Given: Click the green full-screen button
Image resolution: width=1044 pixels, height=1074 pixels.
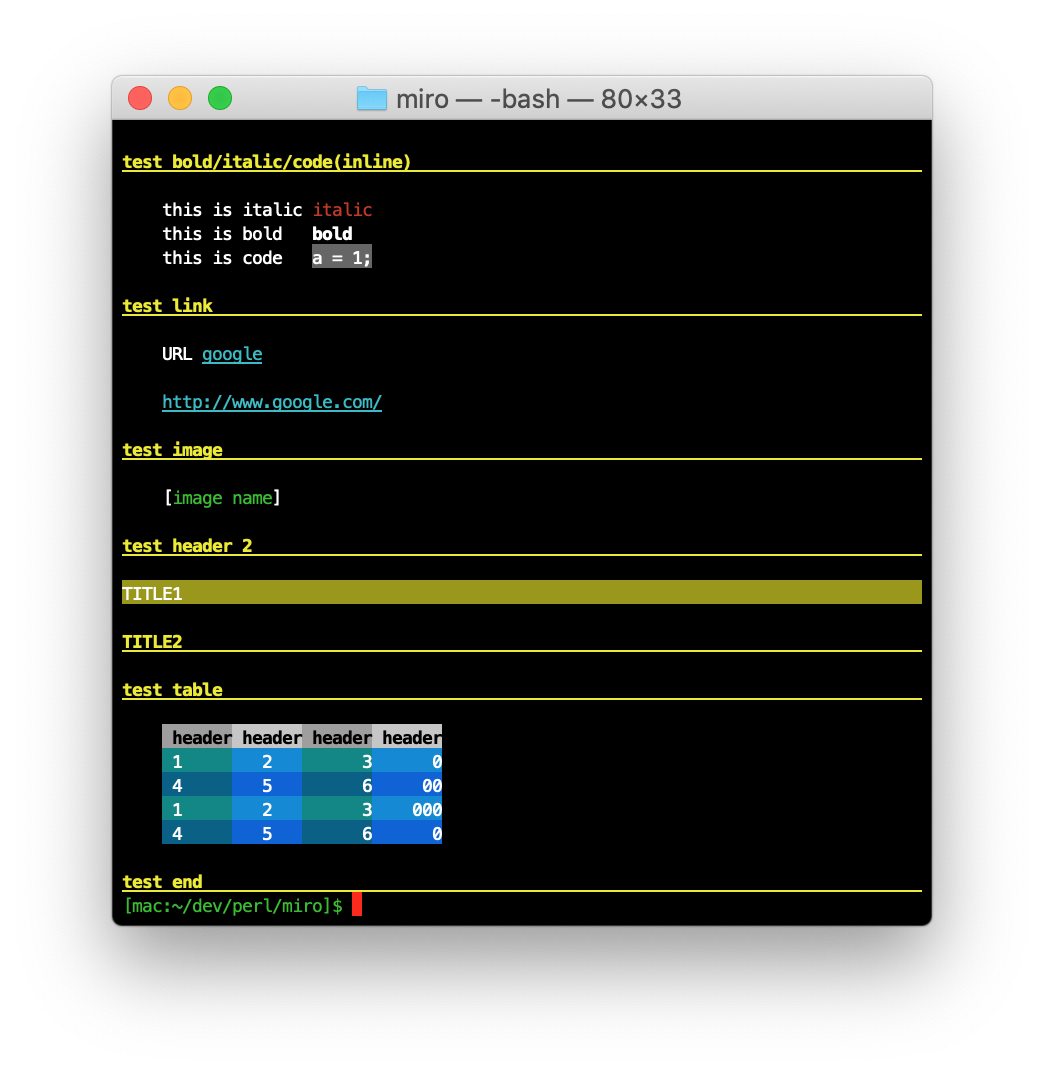Looking at the screenshot, I should [220, 98].
